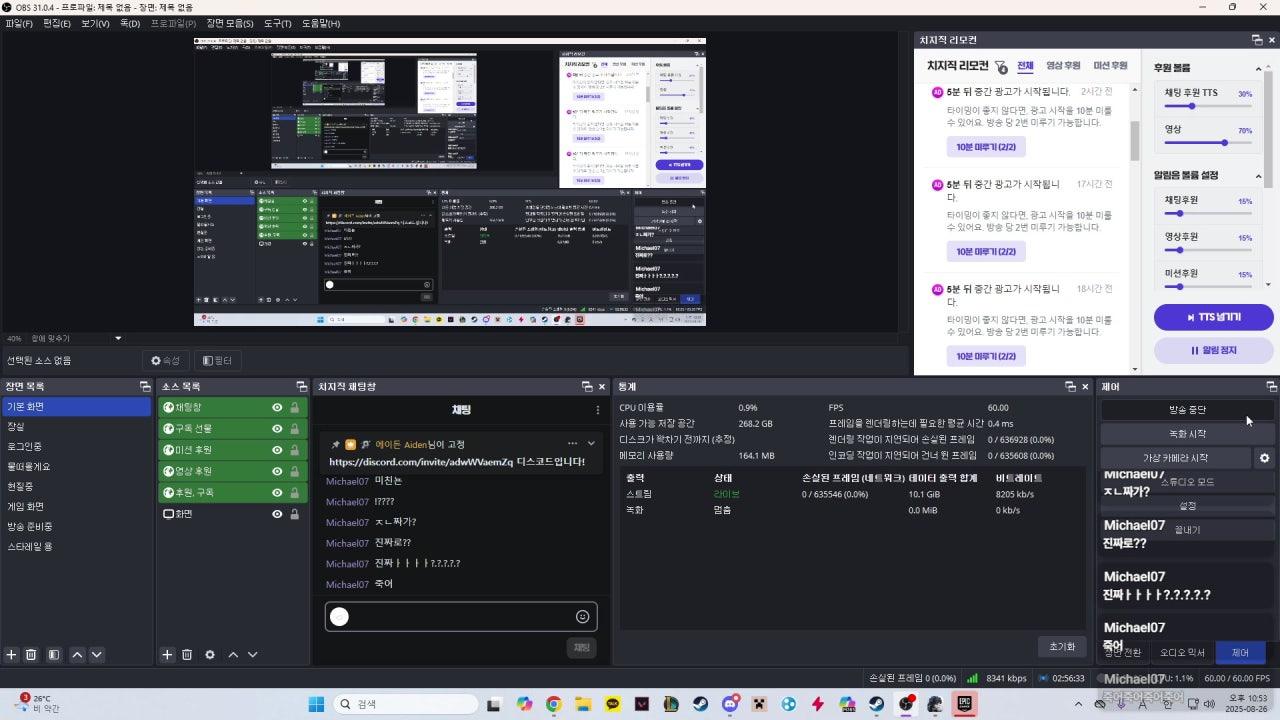Open Discord from the taskbar
The image size is (1280, 720).
click(730, 704)
